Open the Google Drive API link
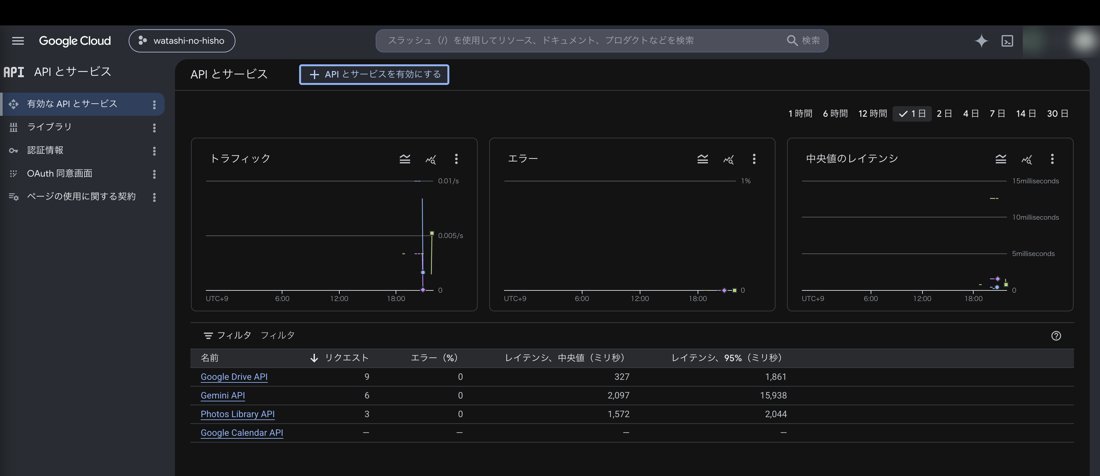 (x=234, y=377)
